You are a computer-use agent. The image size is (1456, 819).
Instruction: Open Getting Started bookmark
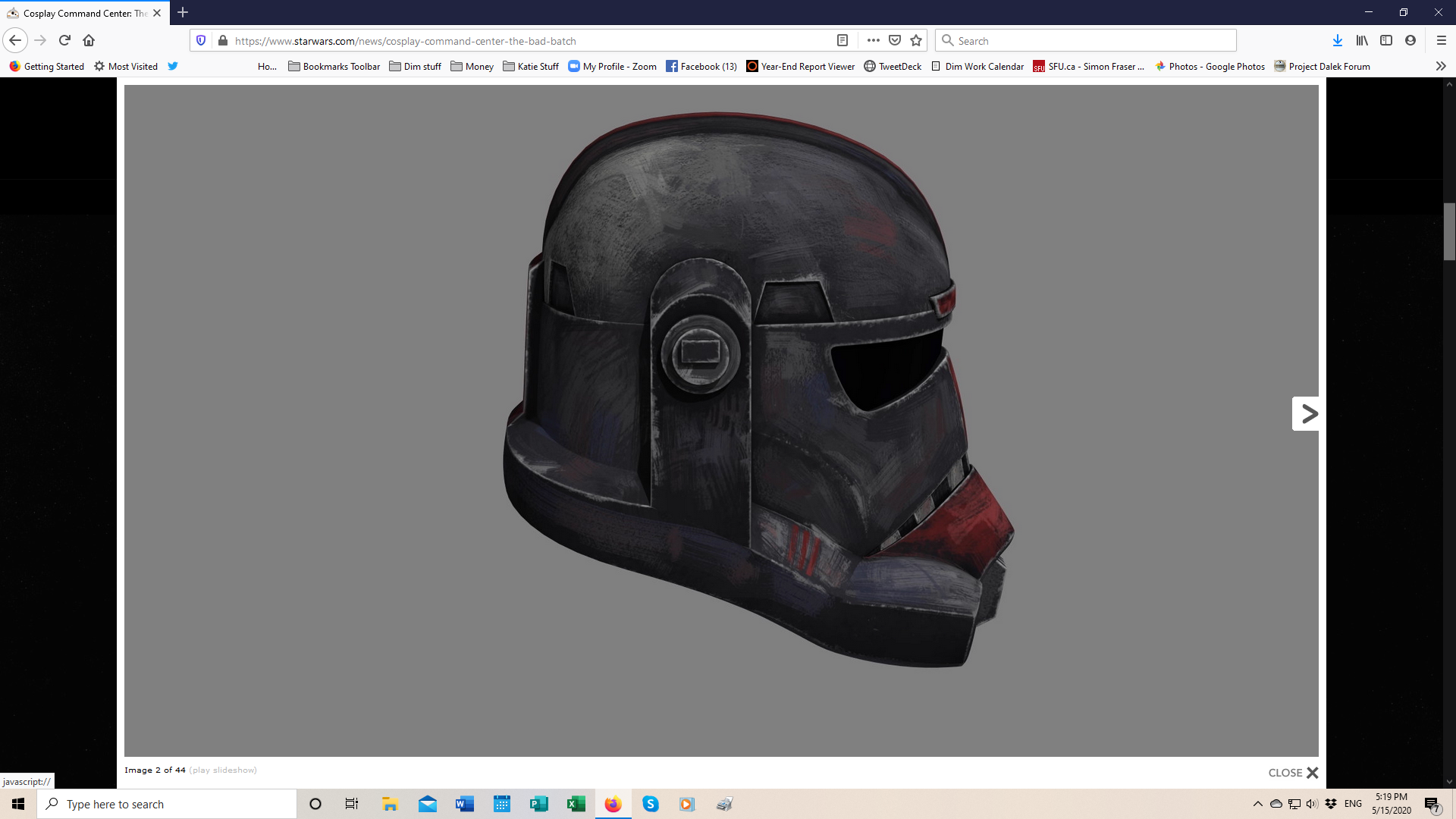pyautogui.click(x=47, y=66)
